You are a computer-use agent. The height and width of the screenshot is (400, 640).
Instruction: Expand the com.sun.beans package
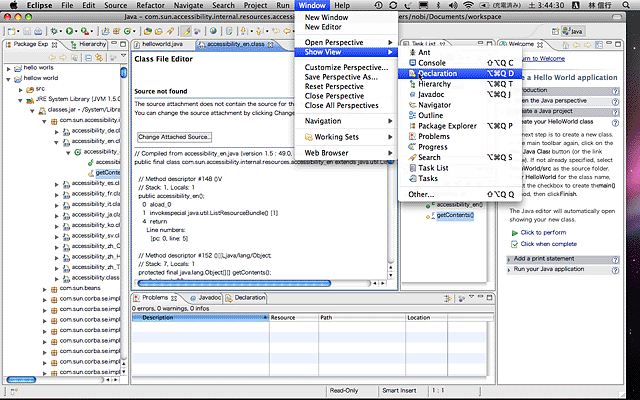pos(44,289)
